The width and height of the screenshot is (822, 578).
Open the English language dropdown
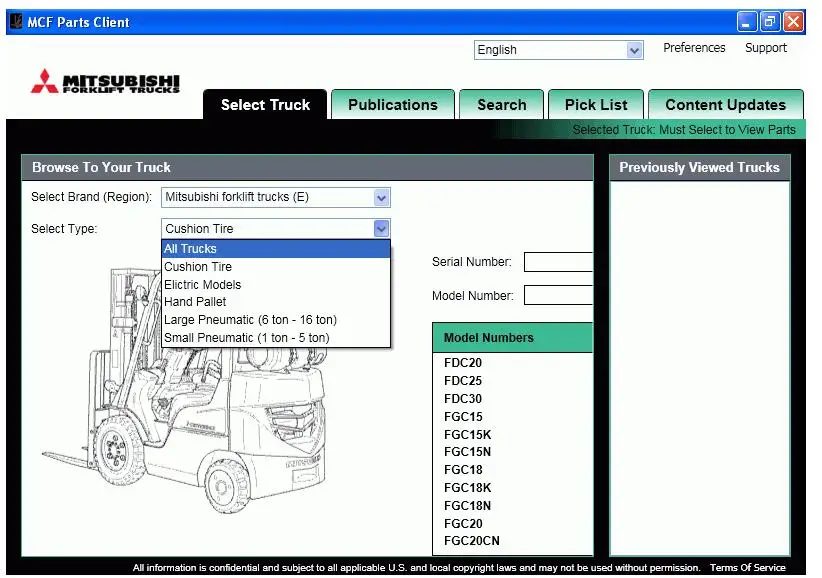tap(636, 49)
